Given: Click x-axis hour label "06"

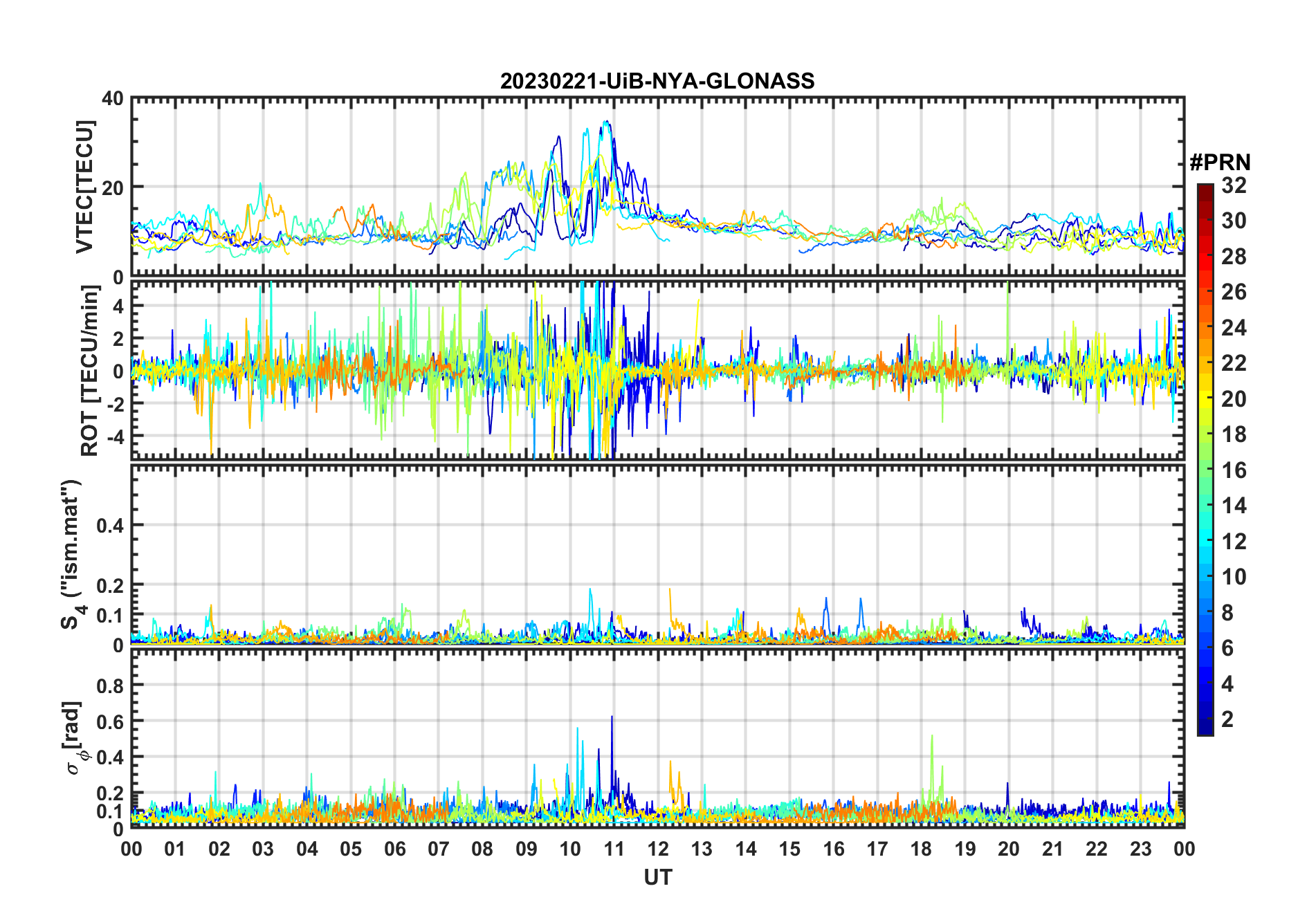Looking at the screenshot, I should click(395, 849).
